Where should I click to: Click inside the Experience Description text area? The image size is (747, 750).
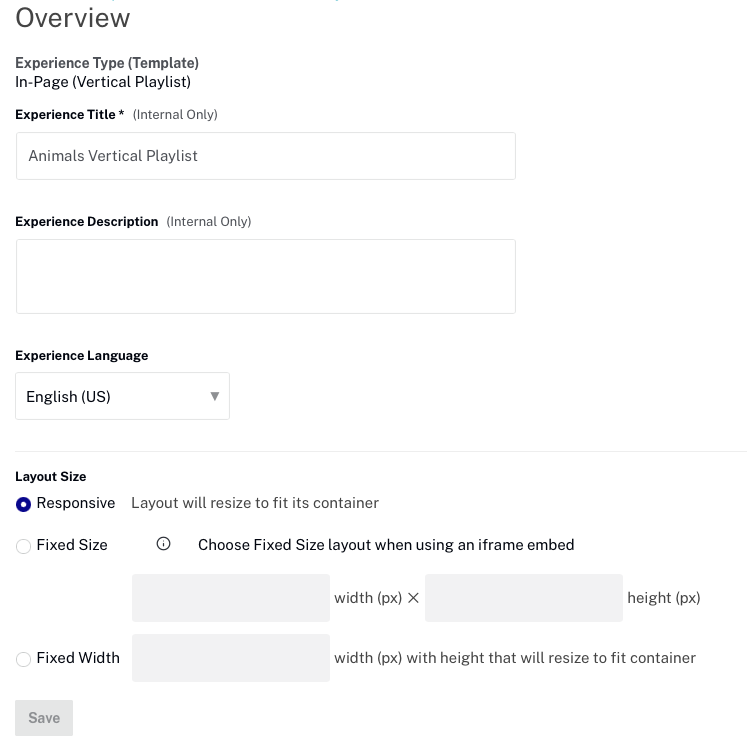coord(266,276)
